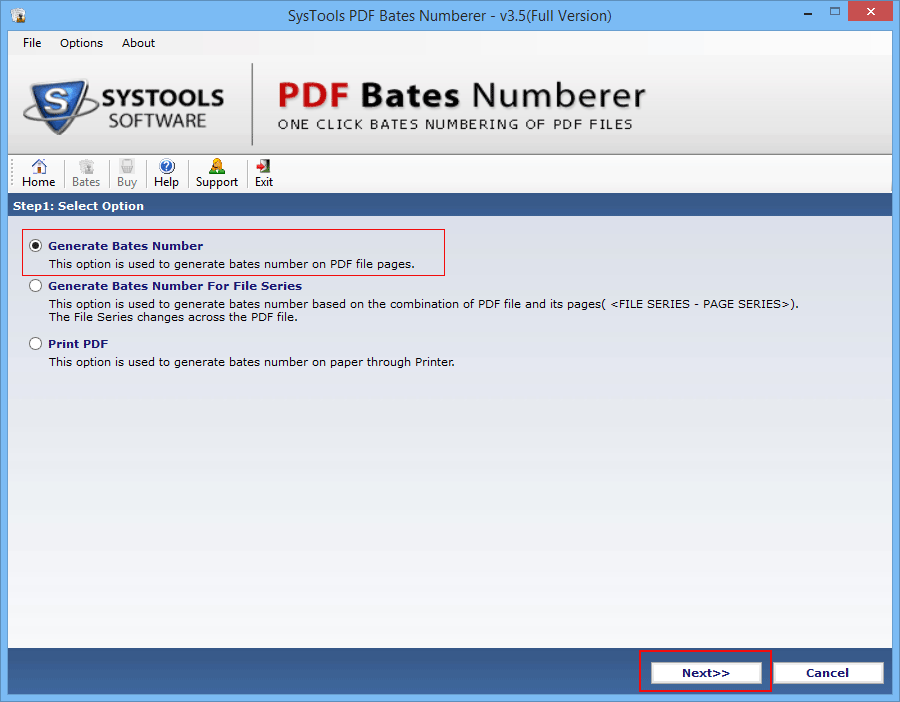The image size is (900, 702).
Task: Open the File menu
Action: (32, 43)
